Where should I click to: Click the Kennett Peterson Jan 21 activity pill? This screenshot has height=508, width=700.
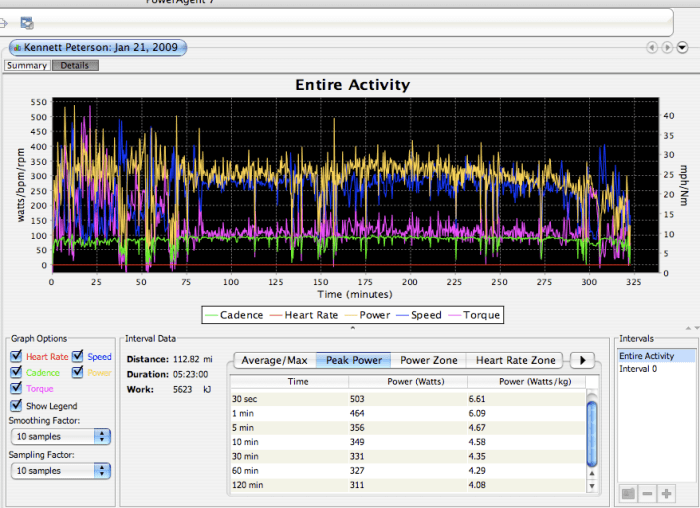[x=98, y=47]
